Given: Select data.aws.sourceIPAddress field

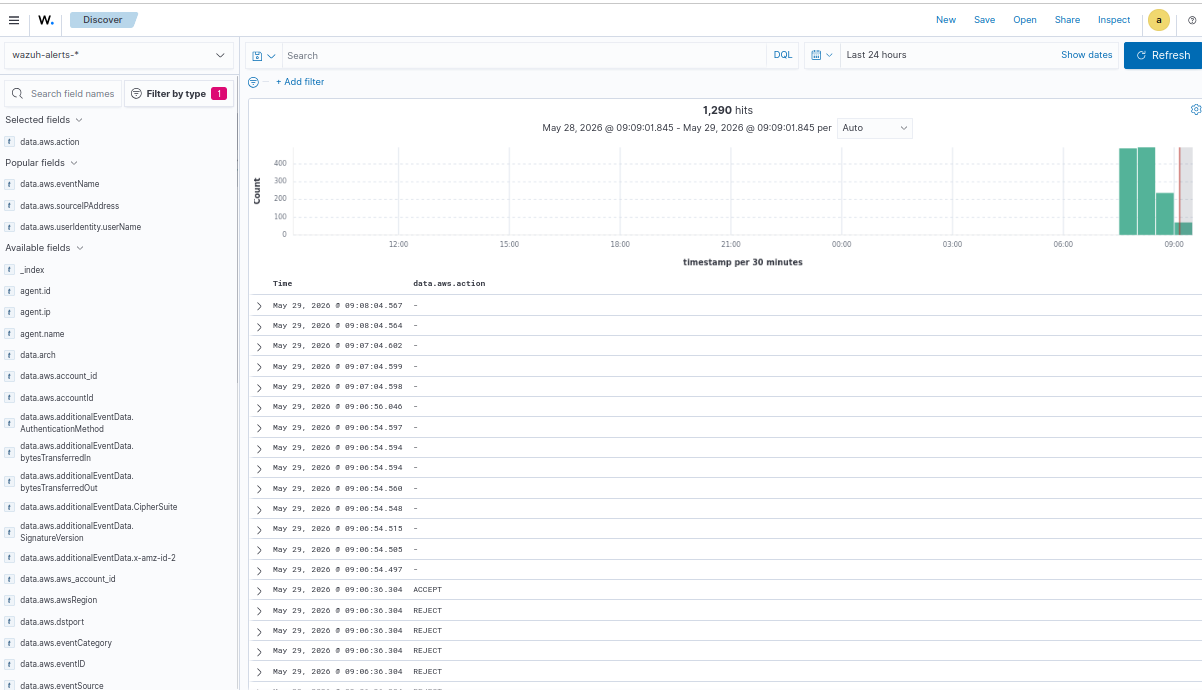Looking at the screenshot, I should pos(69,206).
